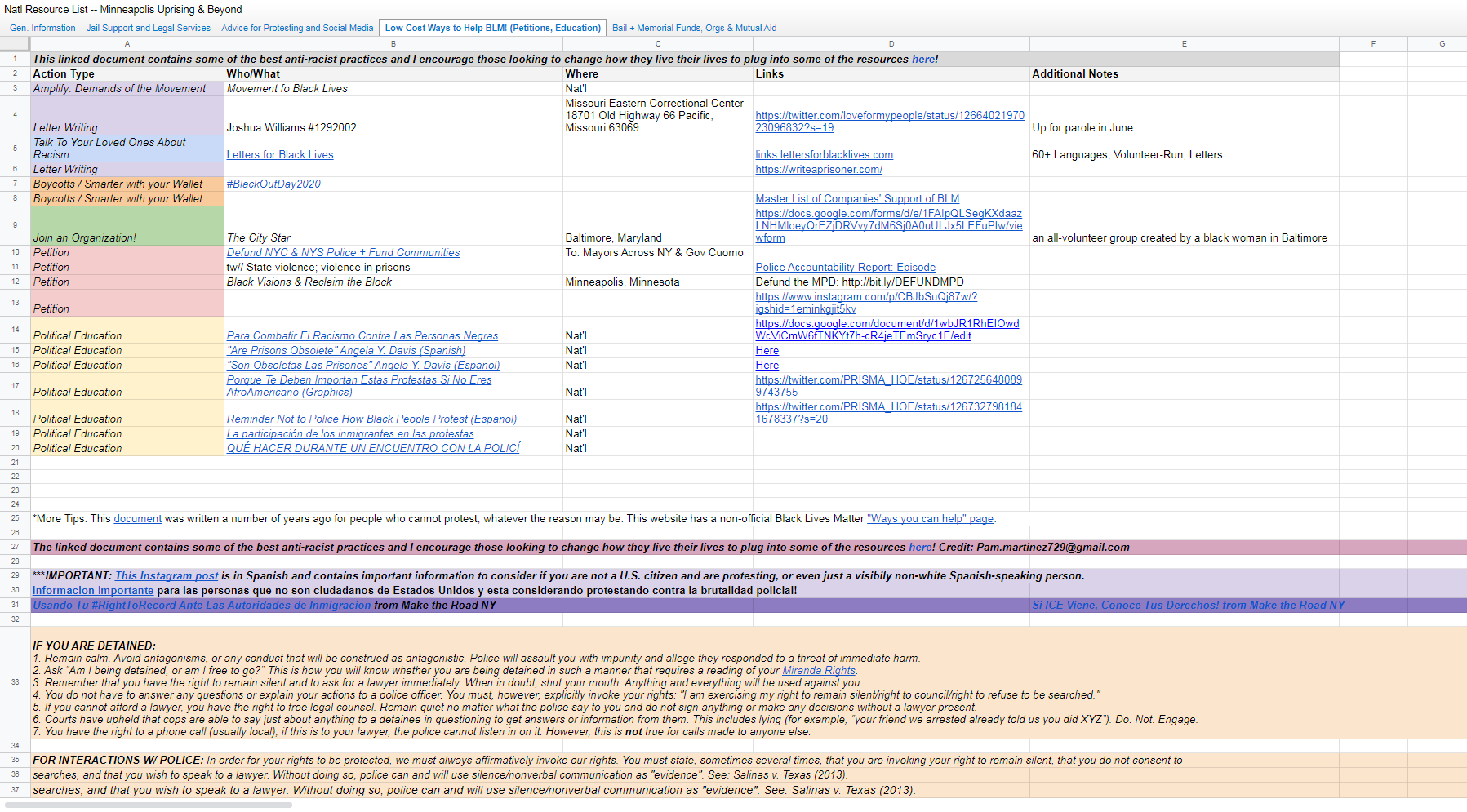The height and width of the screenshot is (812, 1467).
Task: Open "Are Prisons Obsolete" Angela Y. Davis (Spanish)
Action: tap(346, 351)
